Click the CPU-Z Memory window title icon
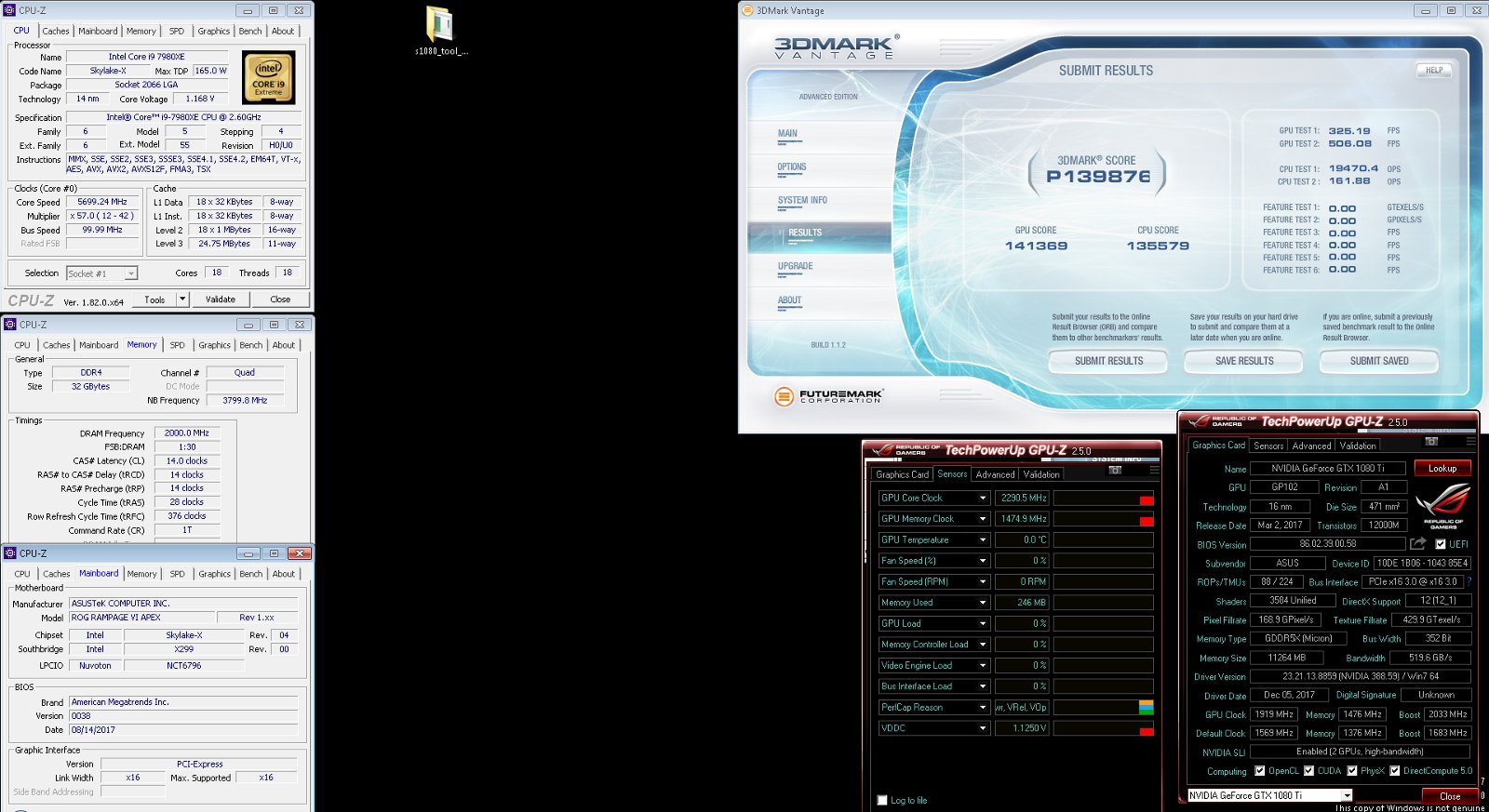 (x=10, y=325)
